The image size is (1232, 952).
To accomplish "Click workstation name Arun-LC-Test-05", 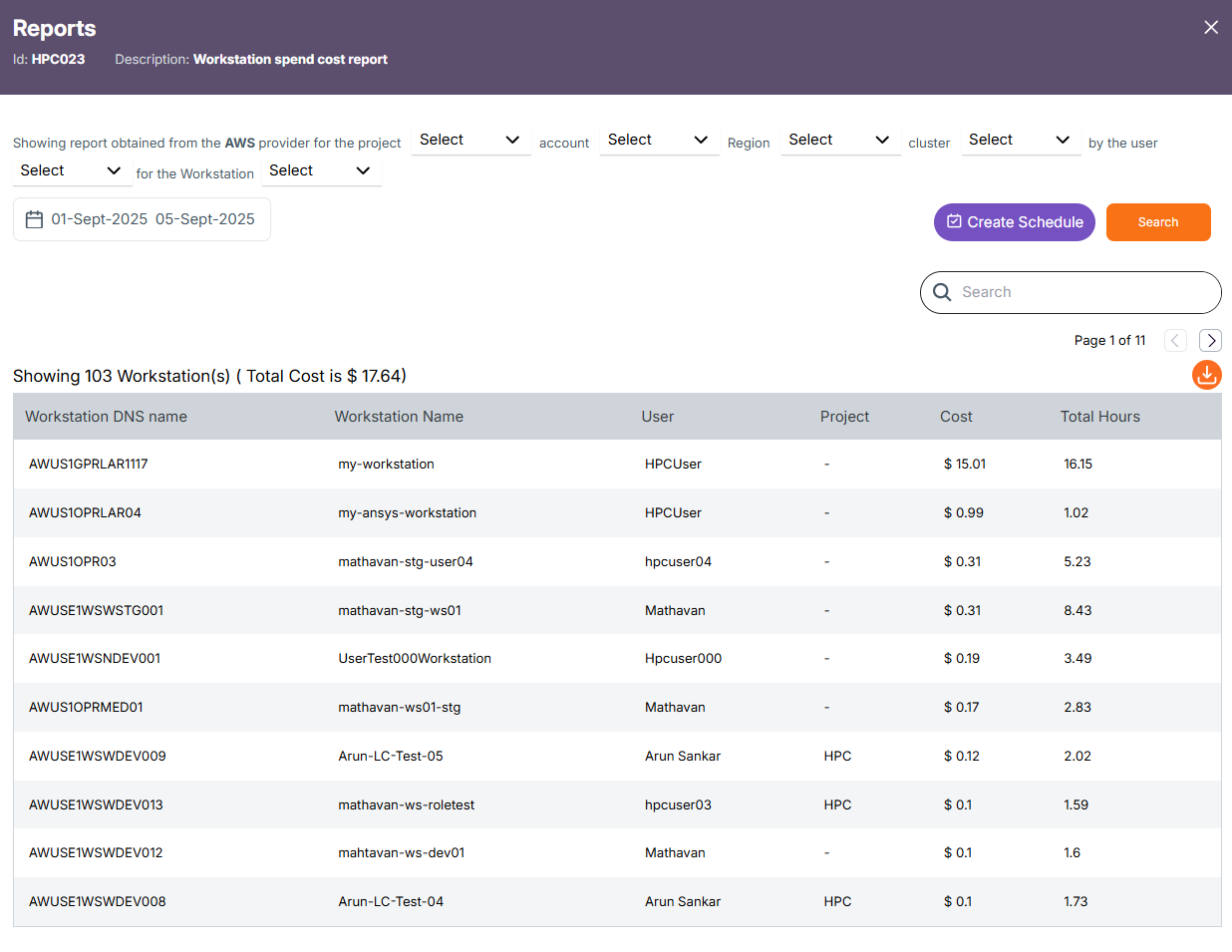I will (390, 756).
